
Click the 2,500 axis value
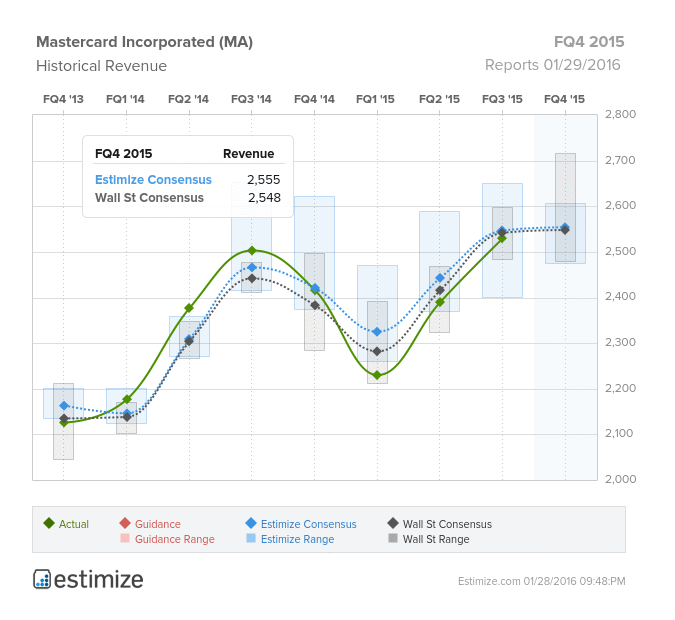pos(620,251)
